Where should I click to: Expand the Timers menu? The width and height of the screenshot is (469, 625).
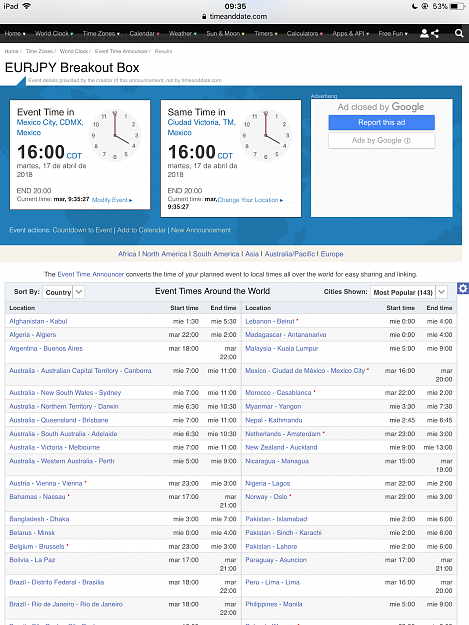tap(266, 33)
